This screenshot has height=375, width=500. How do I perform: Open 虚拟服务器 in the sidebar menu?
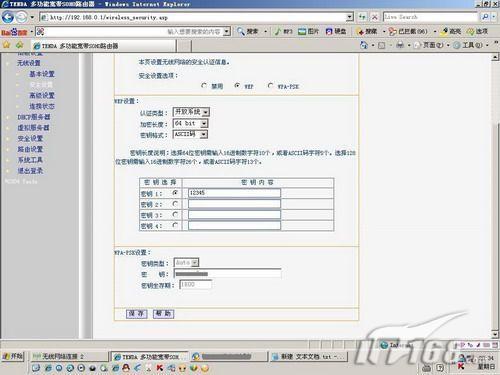pyautogui.click(x=33, y=128)
